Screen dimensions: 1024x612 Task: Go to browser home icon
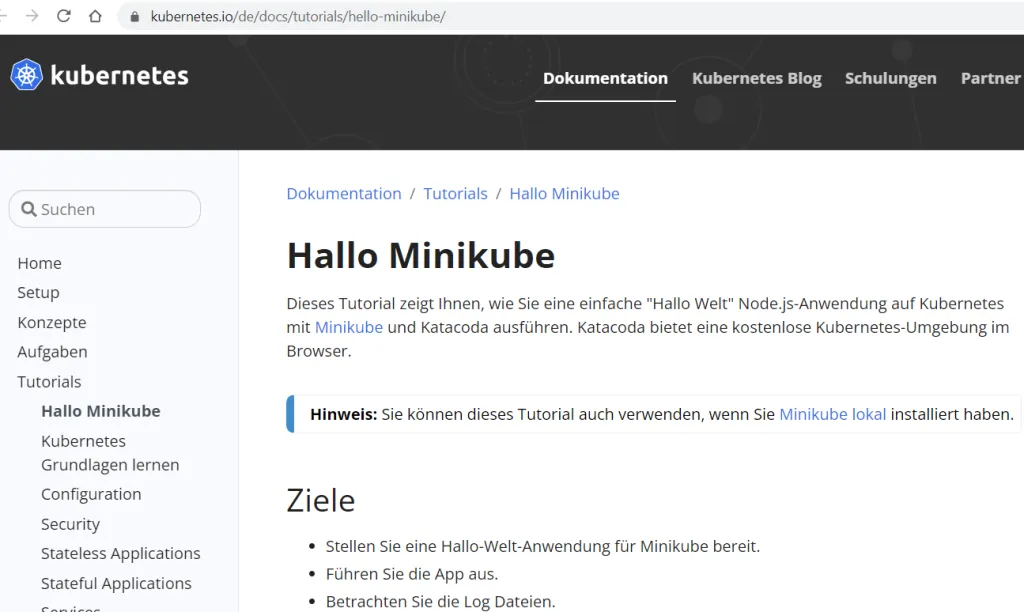coord(95,16)
